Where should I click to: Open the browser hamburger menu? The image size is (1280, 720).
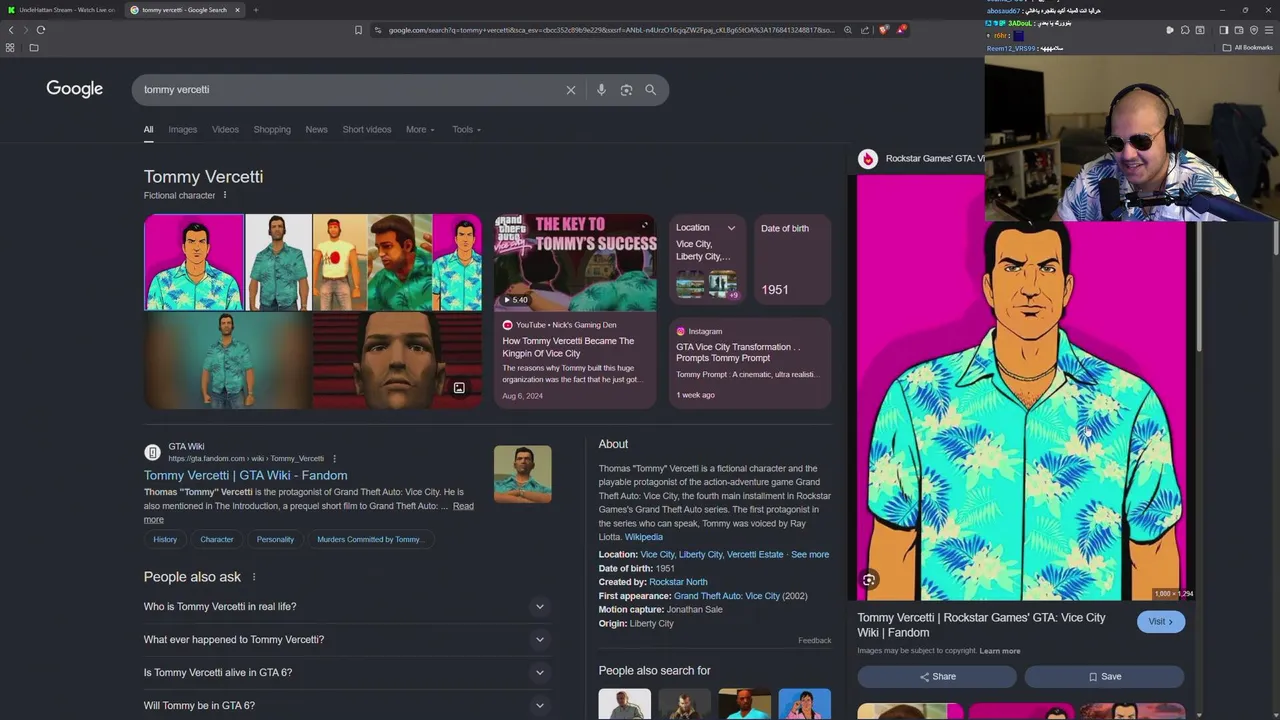tap(1269, 30)
